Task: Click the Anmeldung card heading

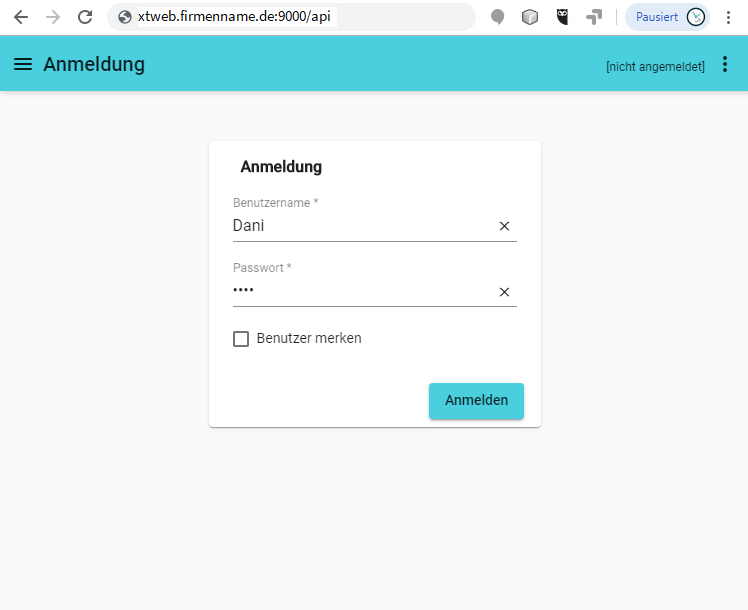Action: click(x=281, y=167)
